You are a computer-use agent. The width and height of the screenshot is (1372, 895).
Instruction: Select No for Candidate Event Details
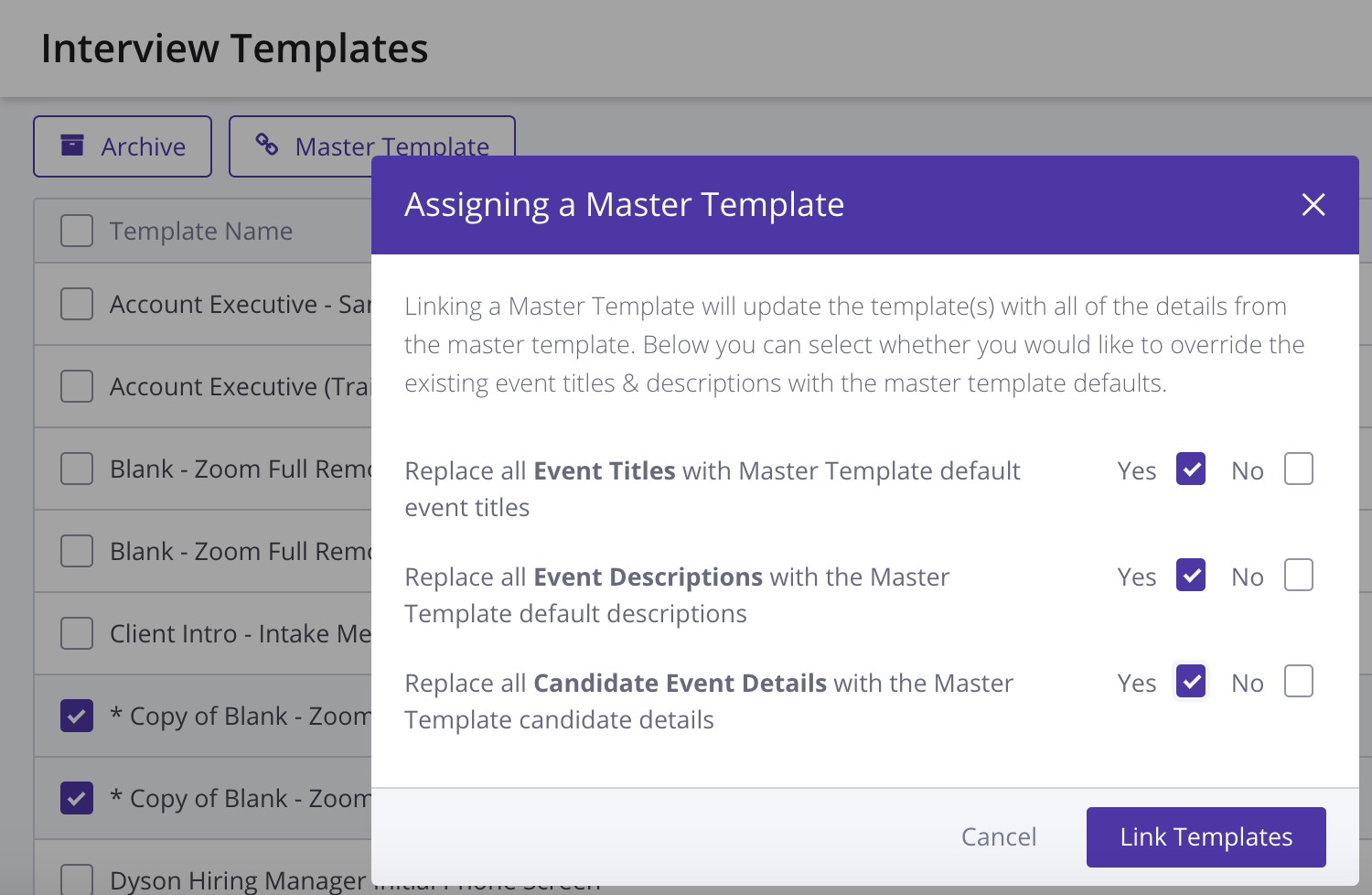click(x=1298, y=682)
